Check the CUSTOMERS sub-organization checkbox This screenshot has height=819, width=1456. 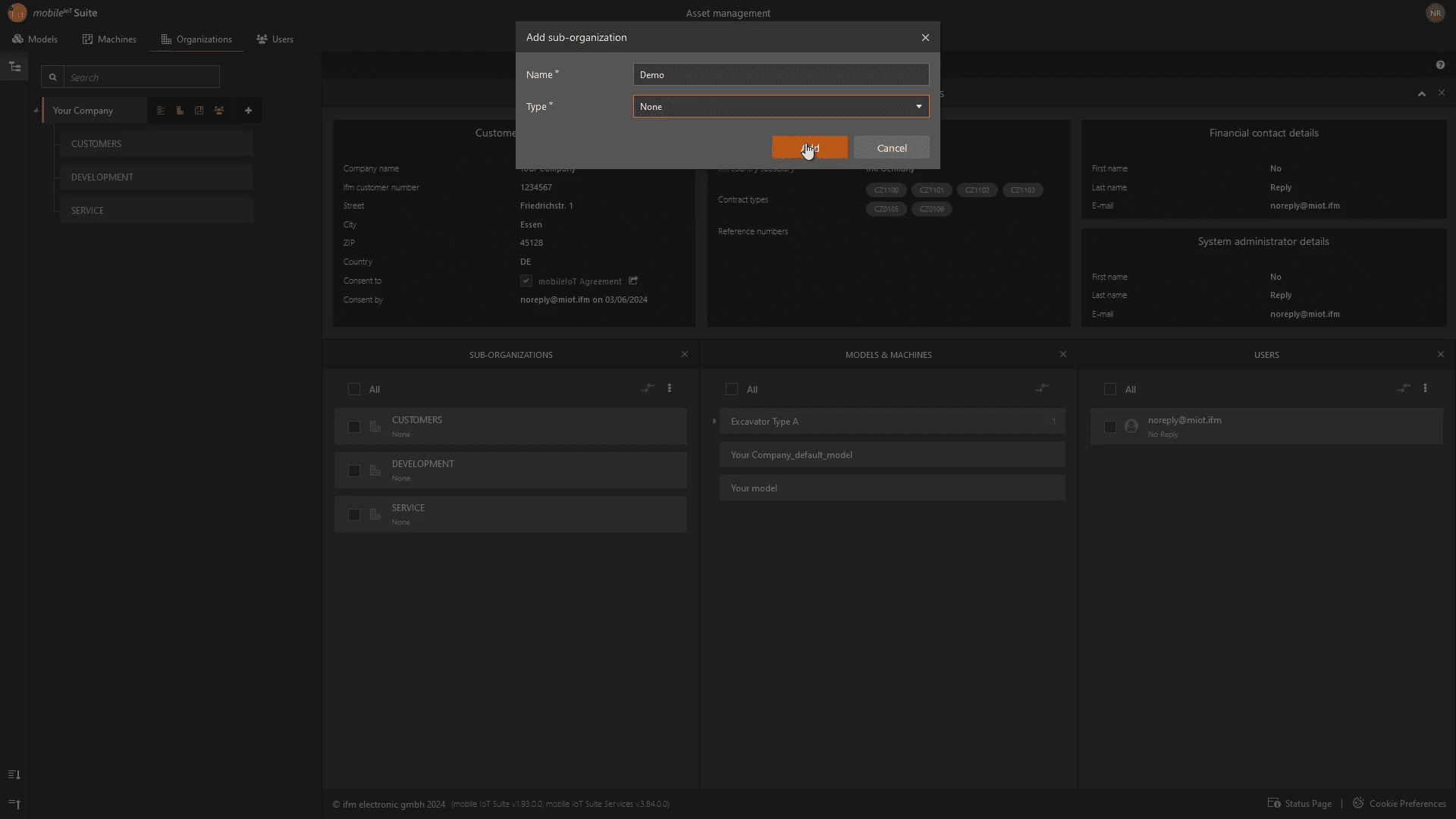point(354,427)
